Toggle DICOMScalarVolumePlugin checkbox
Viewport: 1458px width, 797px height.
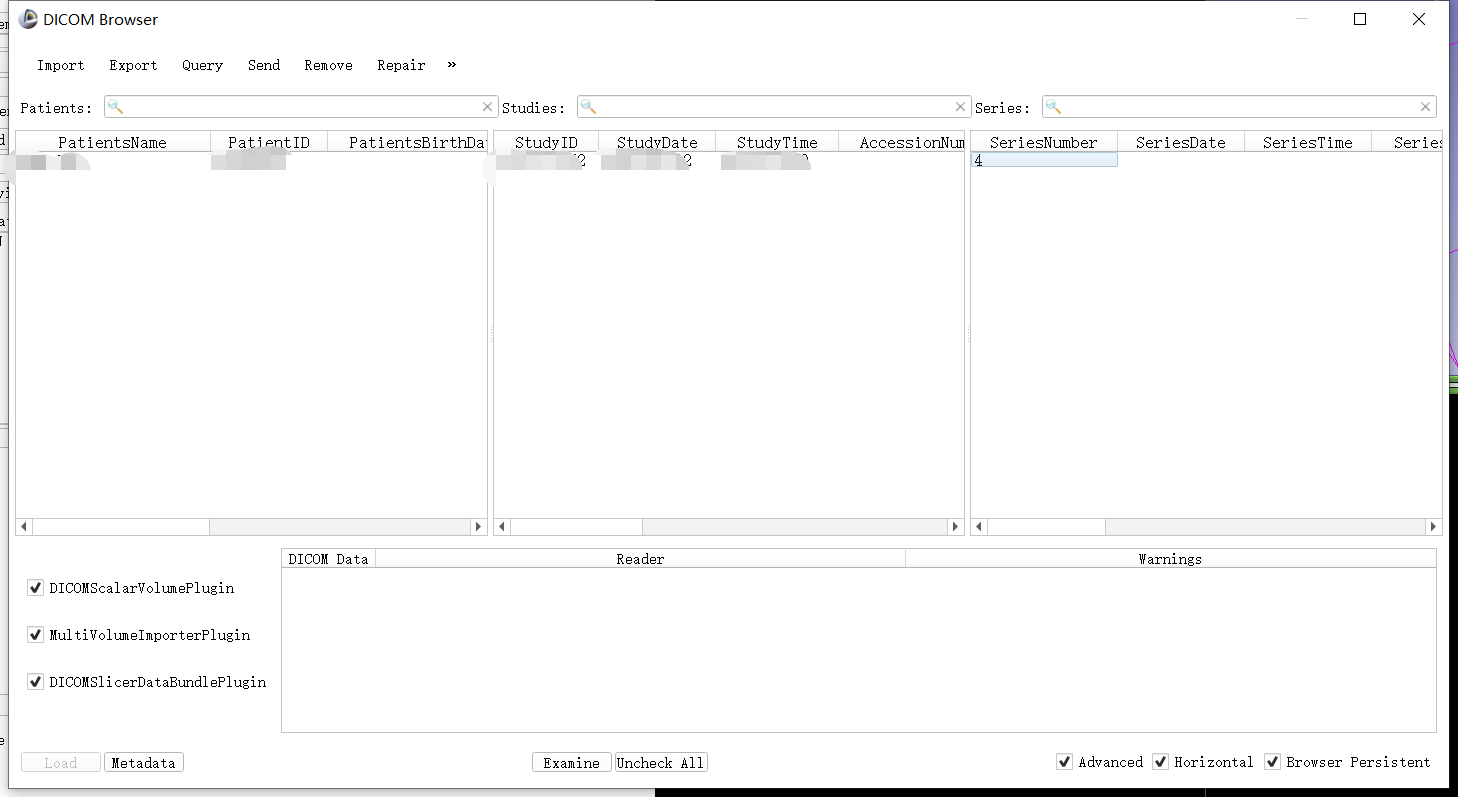[x=36, y=588]
